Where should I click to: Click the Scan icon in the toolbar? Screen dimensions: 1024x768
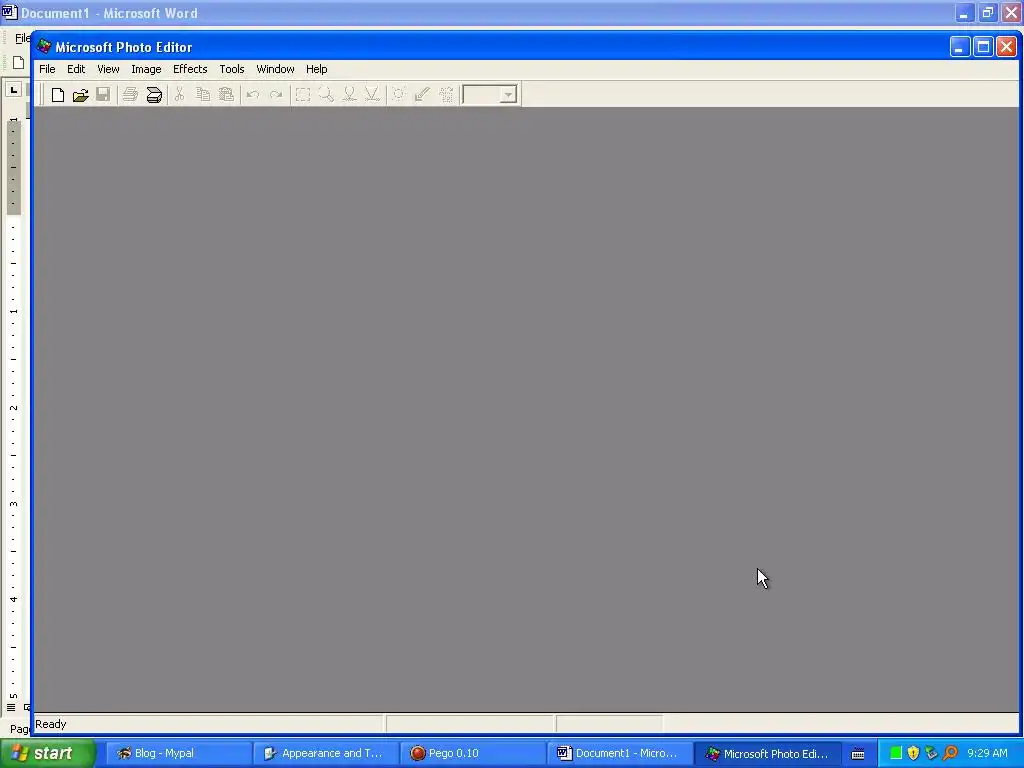pos(154,95)
